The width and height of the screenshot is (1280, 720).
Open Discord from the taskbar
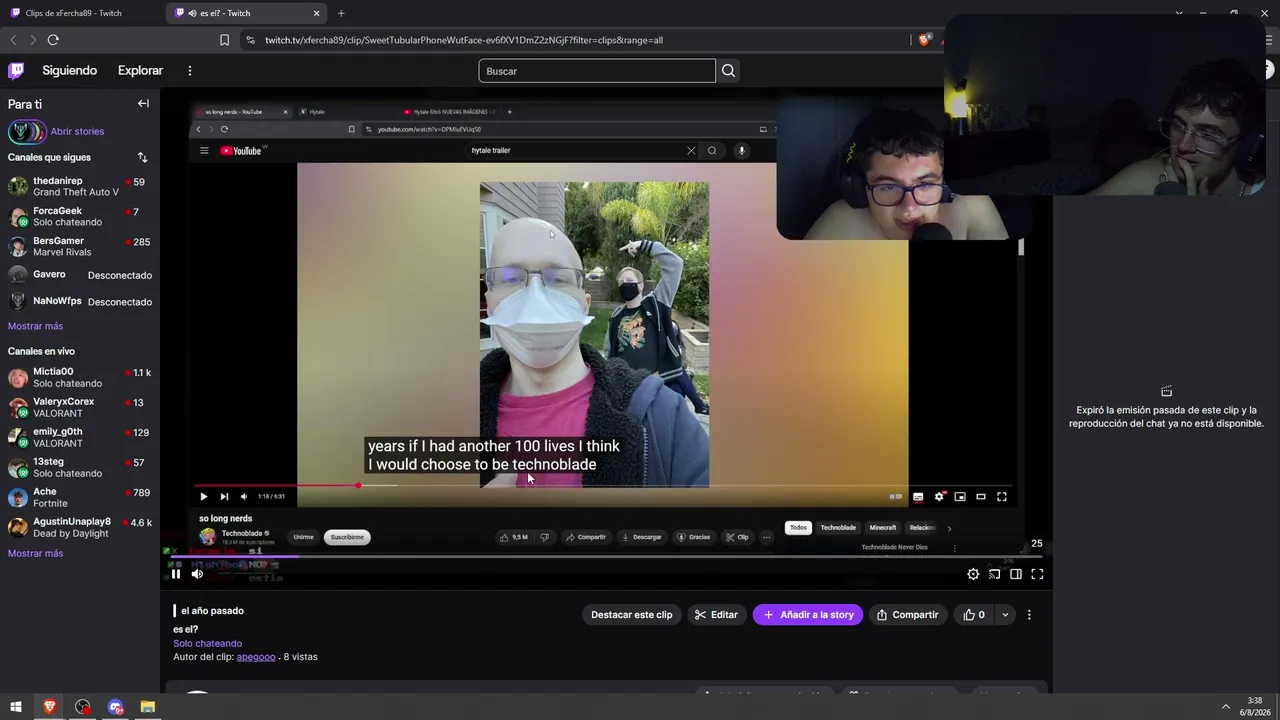point(115,707)
